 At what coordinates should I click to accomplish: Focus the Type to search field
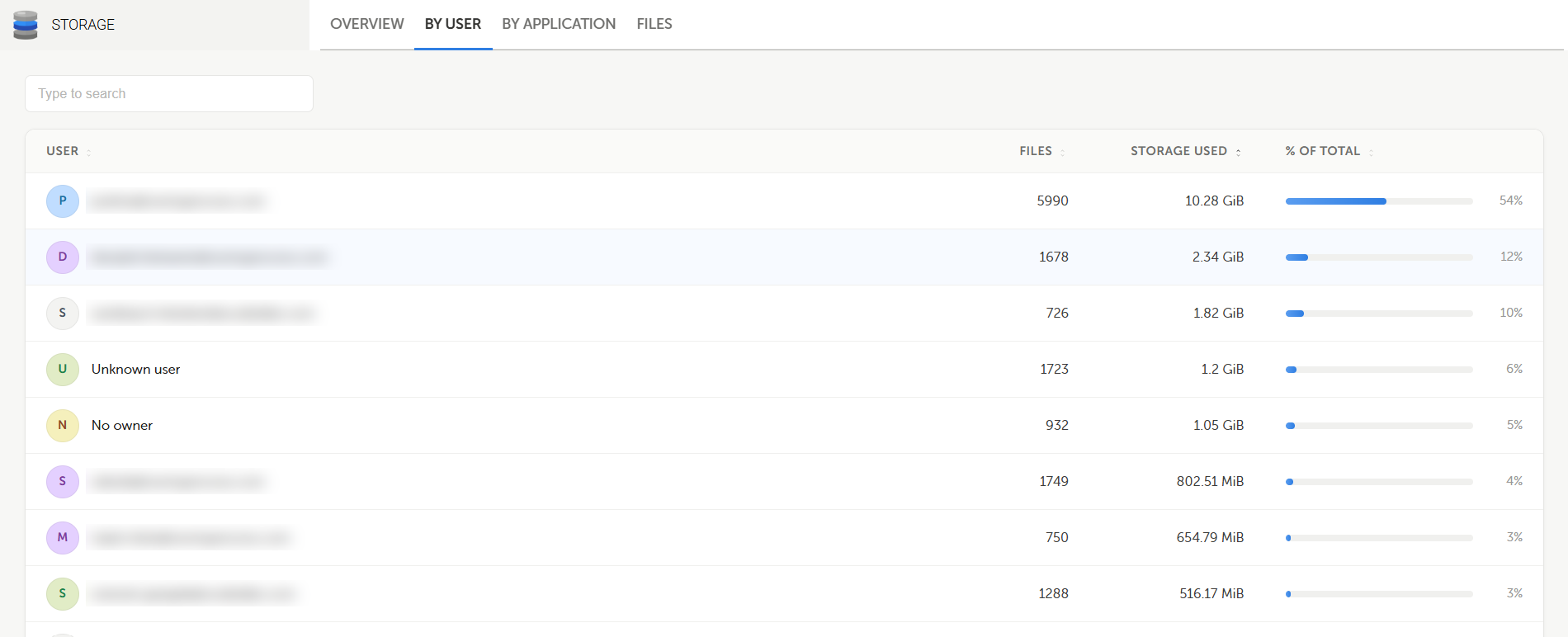169,94
